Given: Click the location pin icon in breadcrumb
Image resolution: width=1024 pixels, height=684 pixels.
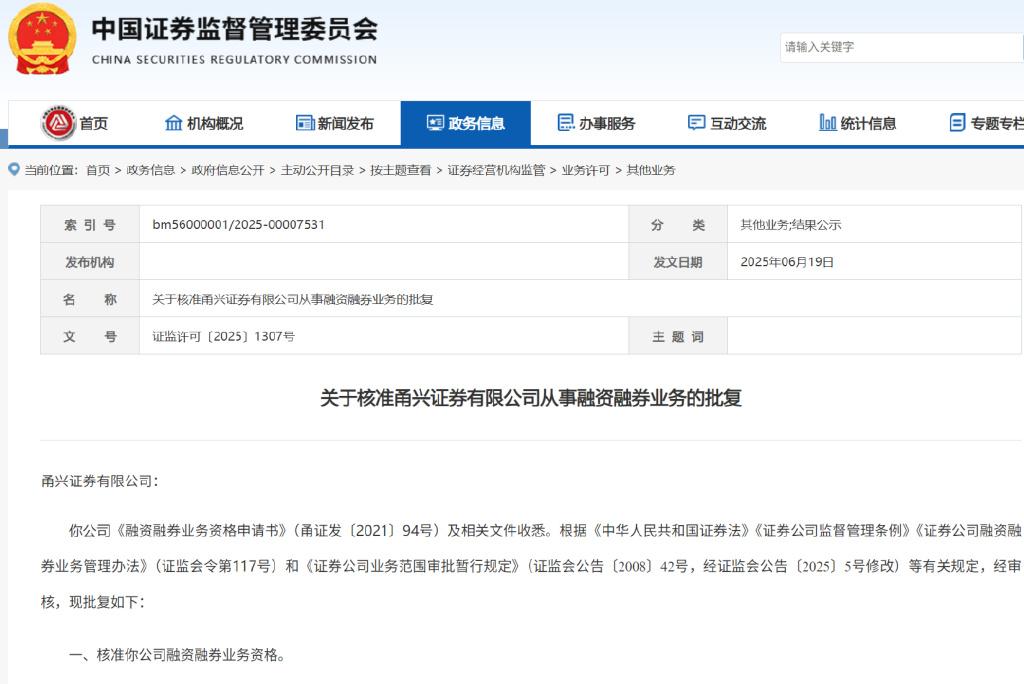Looking at the screenshot, I should (14, 169).
